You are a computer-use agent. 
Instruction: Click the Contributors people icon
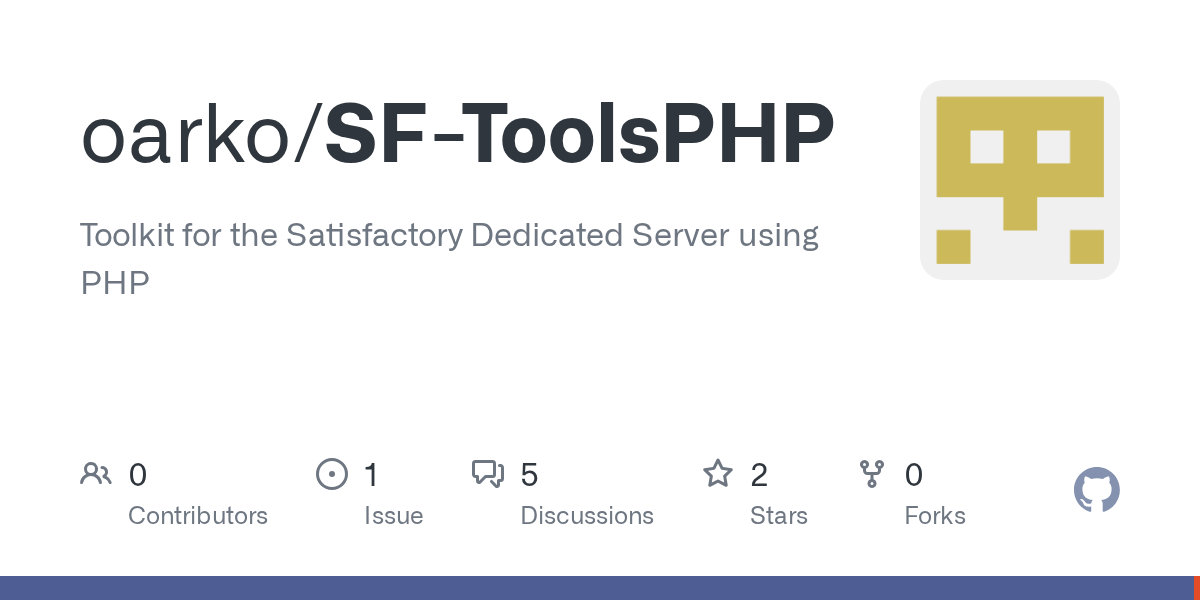(x=96, y=474)
